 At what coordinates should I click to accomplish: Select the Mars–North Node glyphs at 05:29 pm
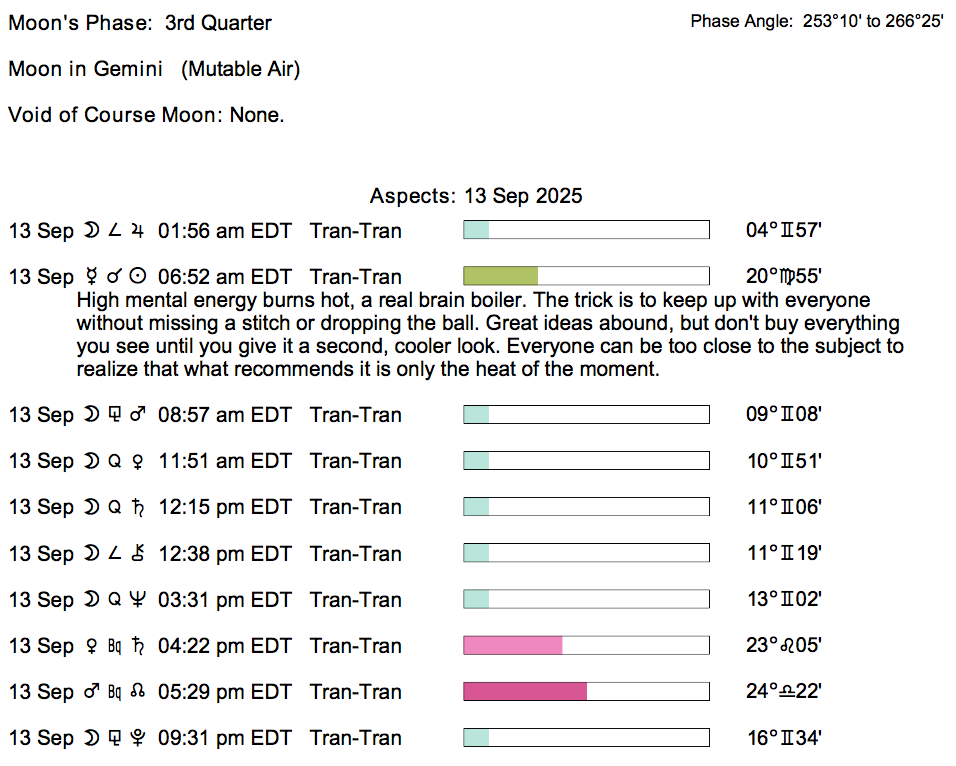point(115,692)
